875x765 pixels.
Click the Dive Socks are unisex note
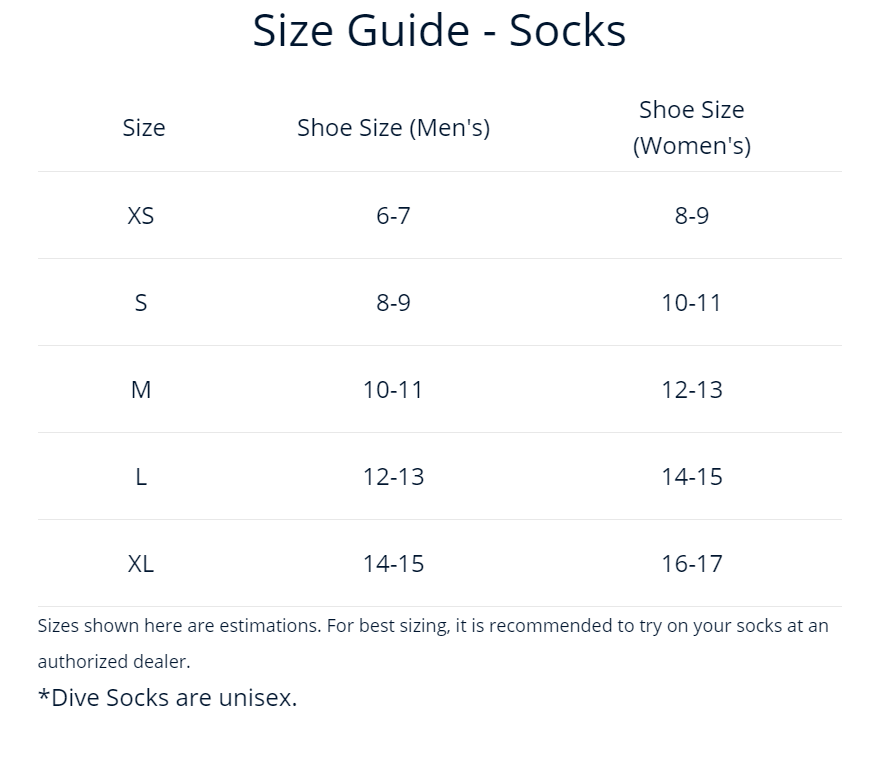point(167,697)
